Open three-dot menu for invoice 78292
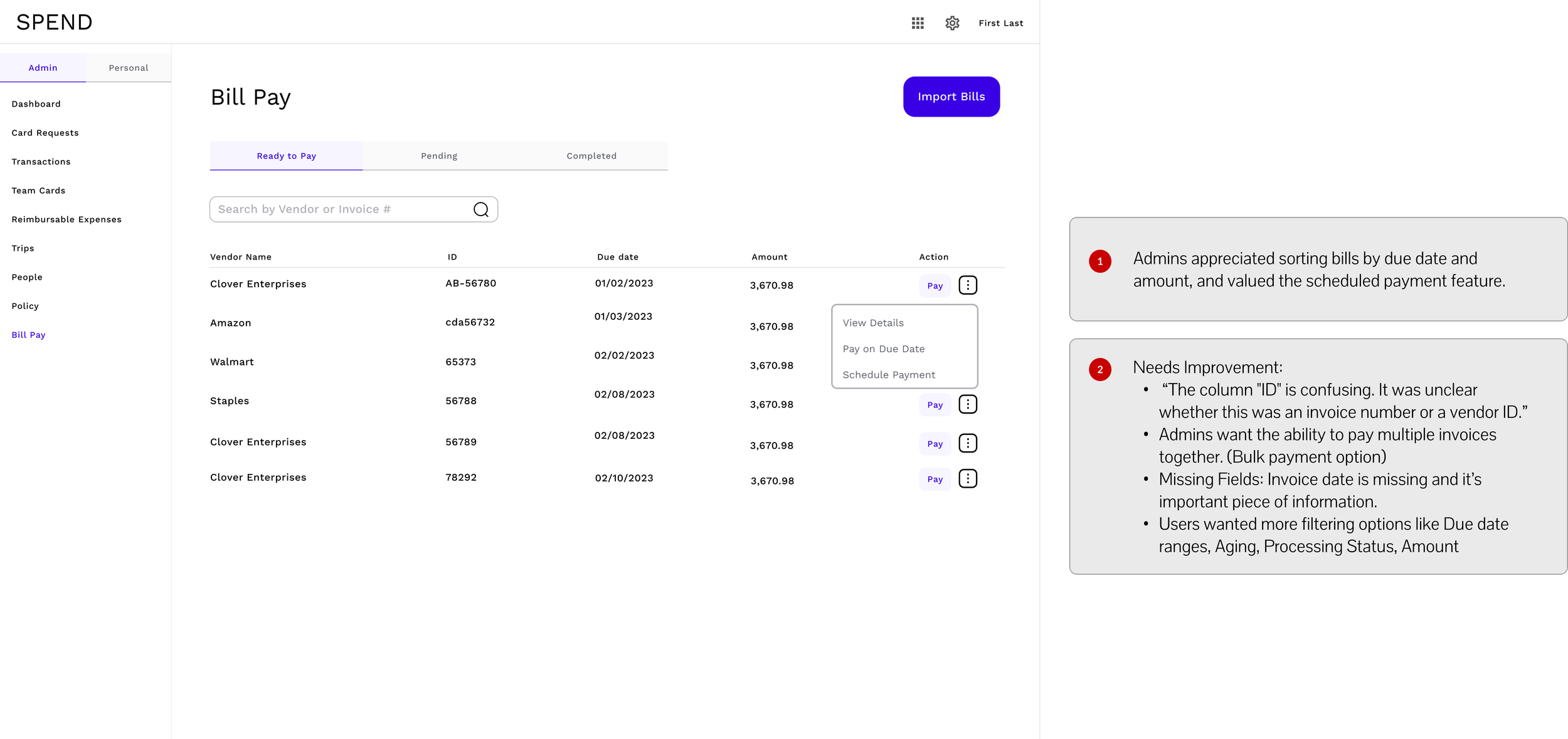The image size is (1568, 739). (x=968, y=479)
